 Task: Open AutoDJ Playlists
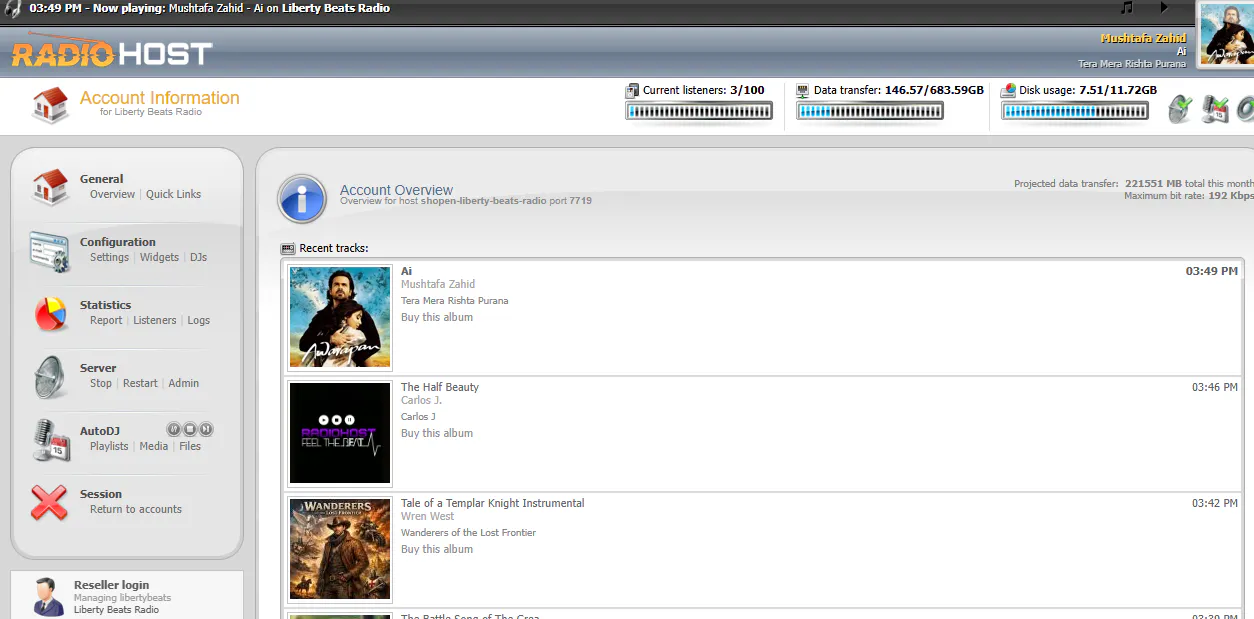point(109,446)
